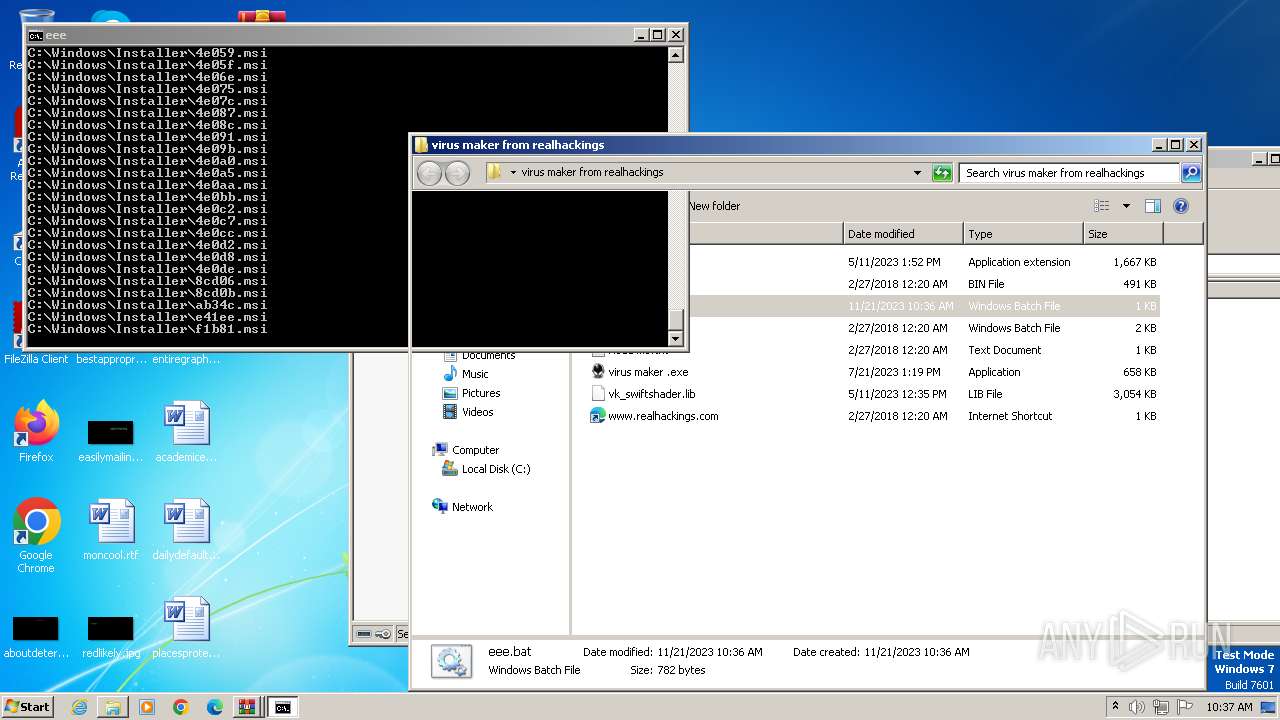The image size is (1280, 720).
Task: Open Explorer Help question mark icon
Action: click(1181, 206)
